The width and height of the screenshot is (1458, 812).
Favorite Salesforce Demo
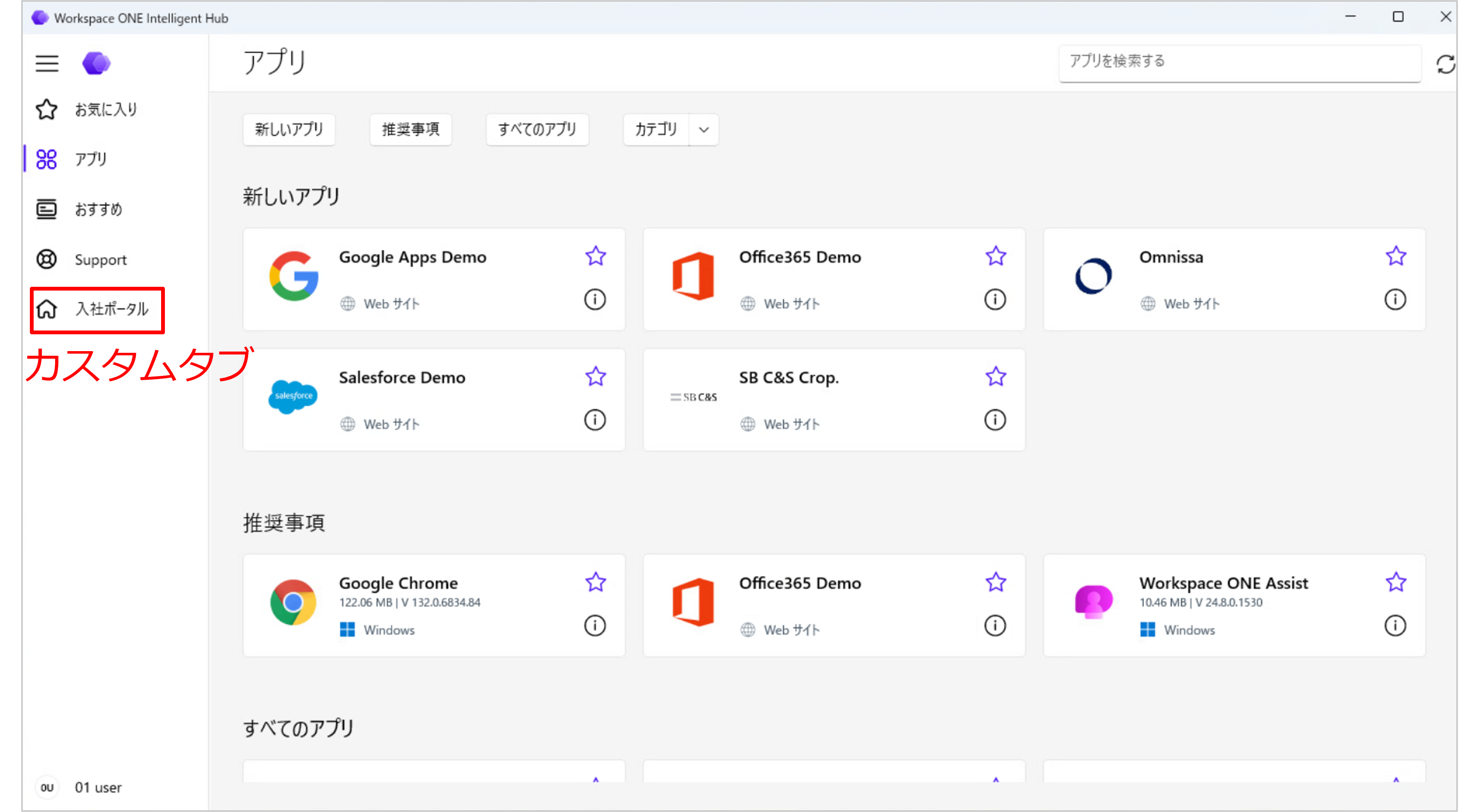pos(595,377)
